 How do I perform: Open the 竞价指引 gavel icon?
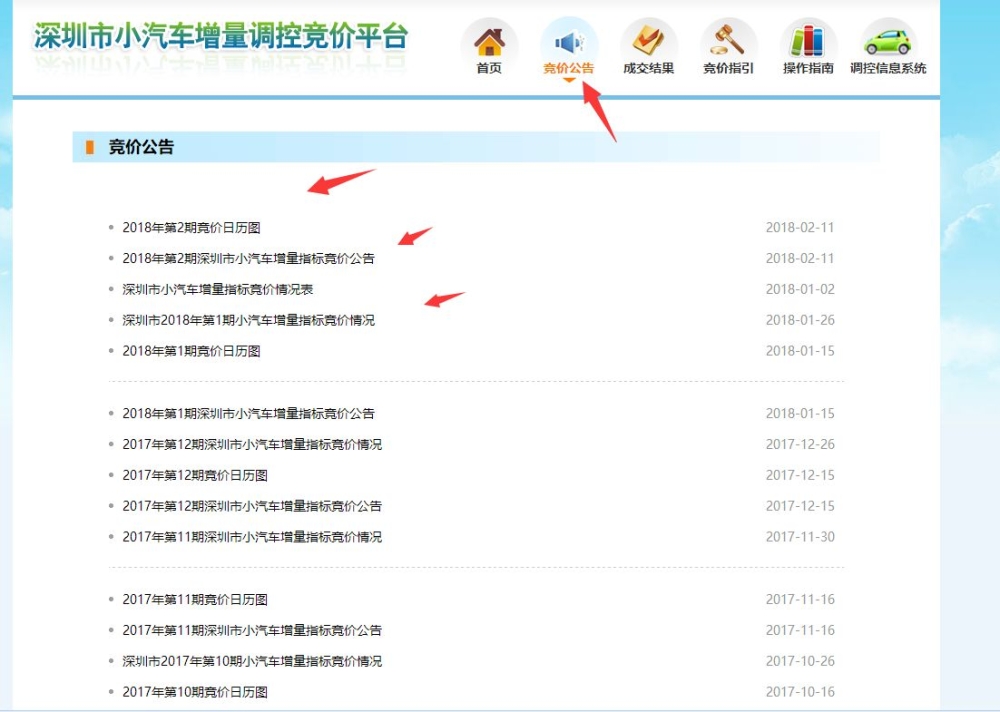[728, 40]
